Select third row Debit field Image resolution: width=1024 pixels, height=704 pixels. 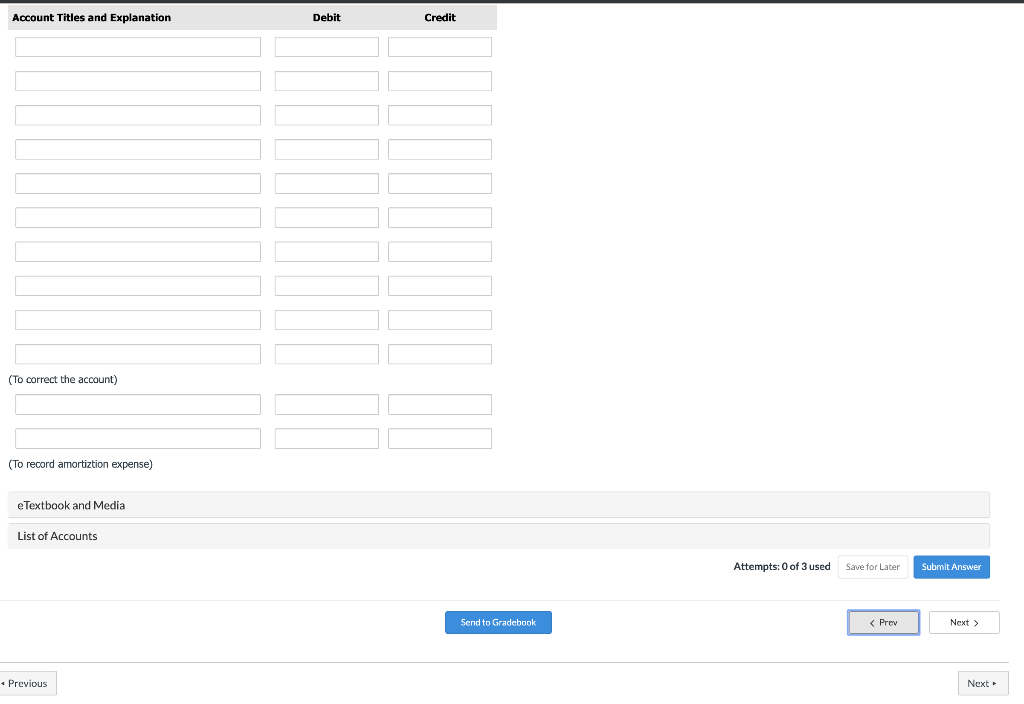(327, 115)
